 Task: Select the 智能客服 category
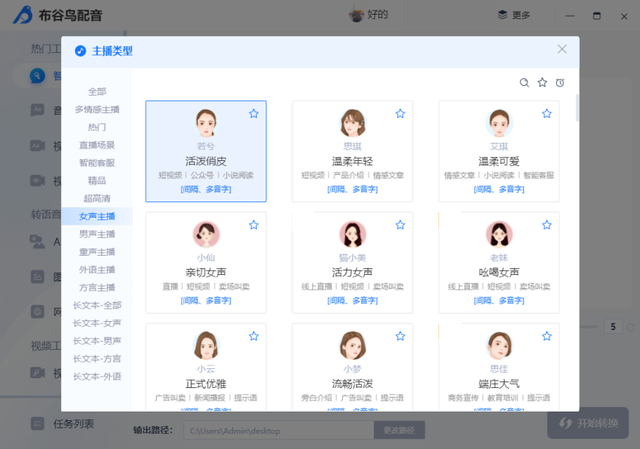97,163
